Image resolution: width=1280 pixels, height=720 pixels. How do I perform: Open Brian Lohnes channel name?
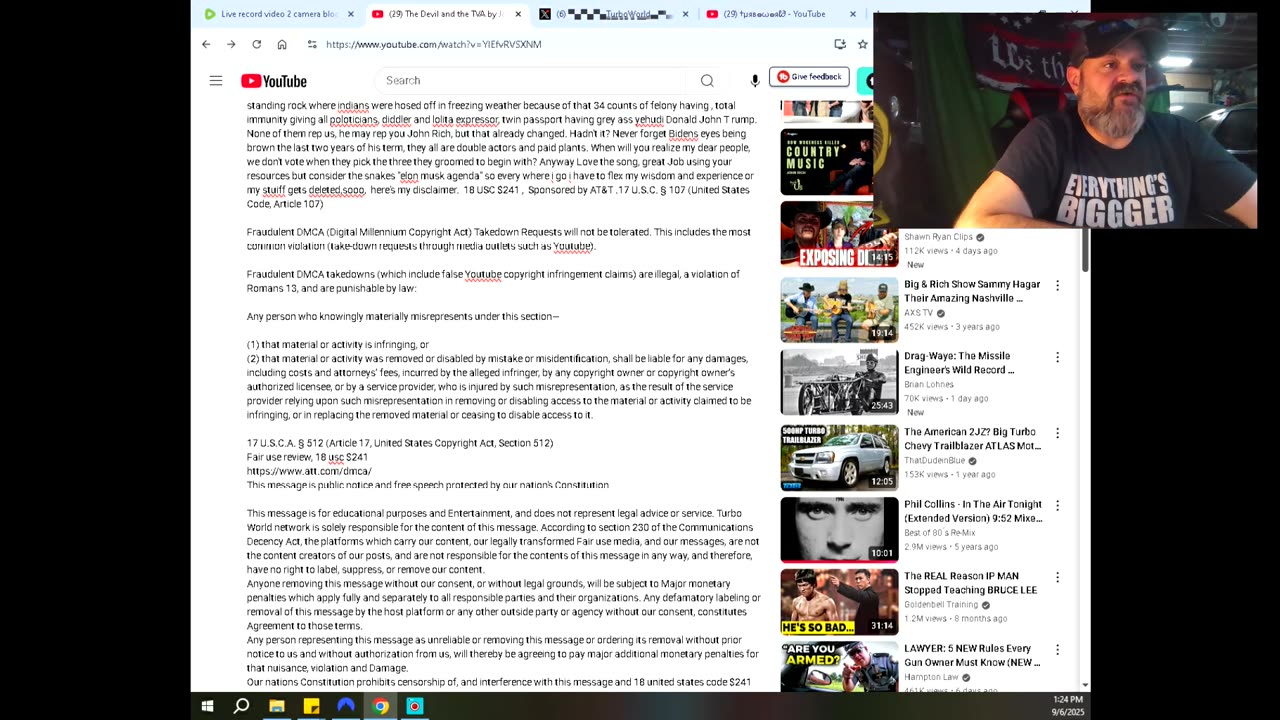[x=929, y=385]
